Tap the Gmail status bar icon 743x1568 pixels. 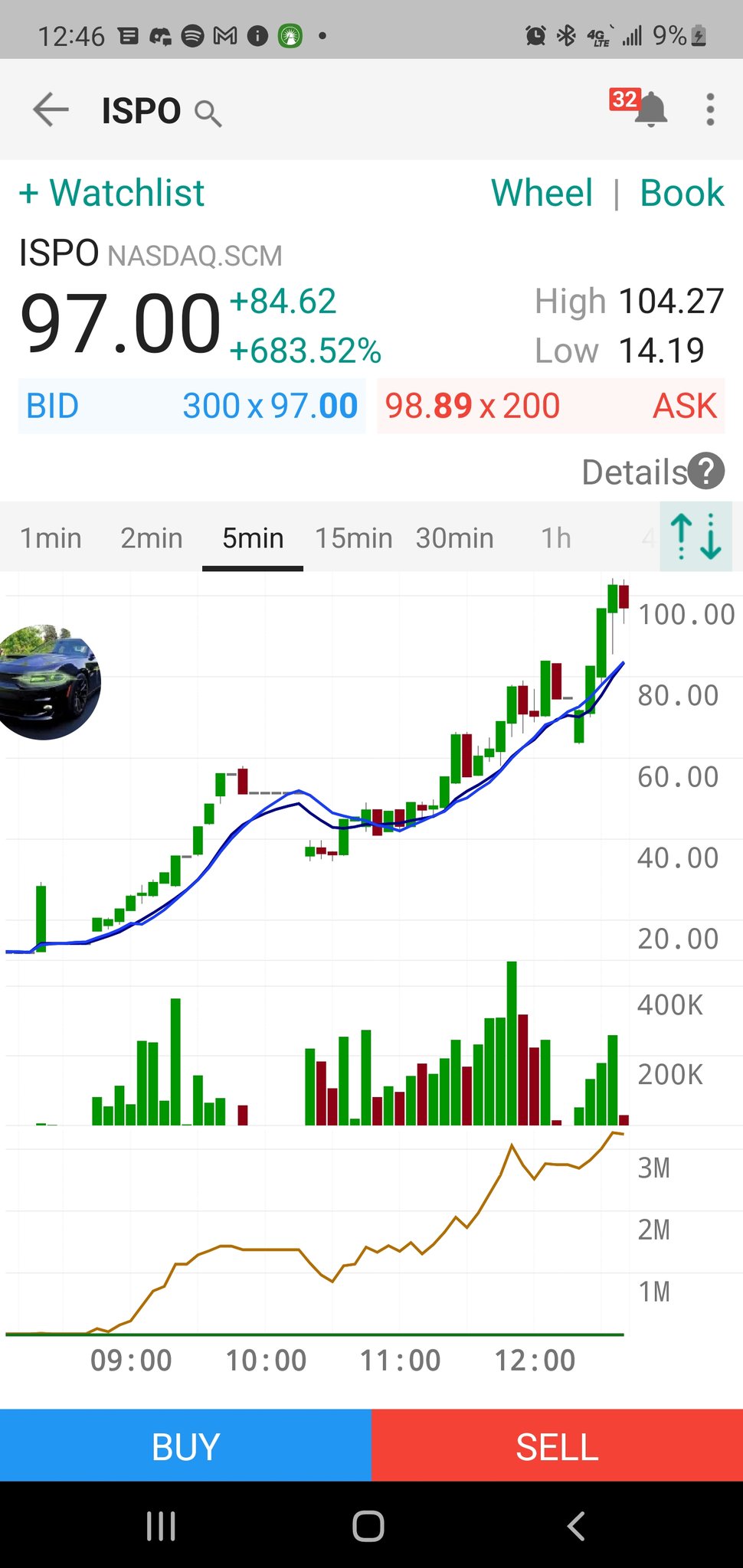[x=224, y=35]
